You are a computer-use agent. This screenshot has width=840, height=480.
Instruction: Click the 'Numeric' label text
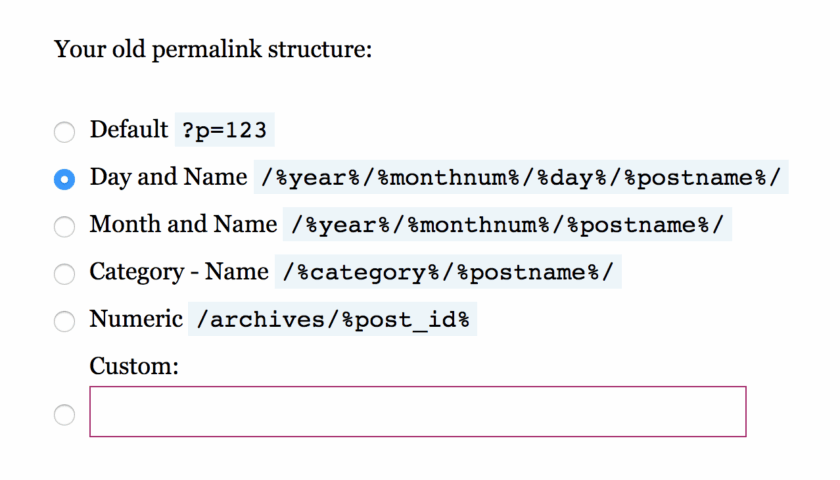tap(136, 319)
